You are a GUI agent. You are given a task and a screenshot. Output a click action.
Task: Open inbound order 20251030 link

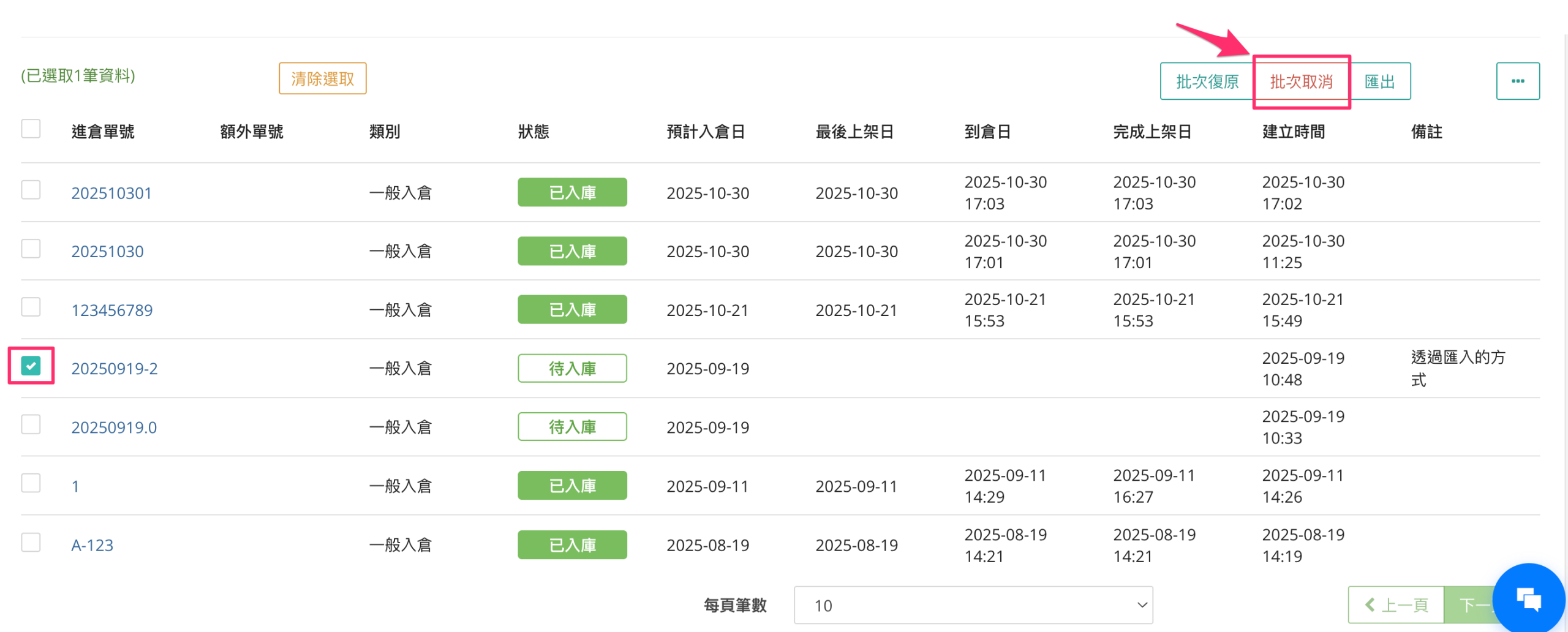107,252
